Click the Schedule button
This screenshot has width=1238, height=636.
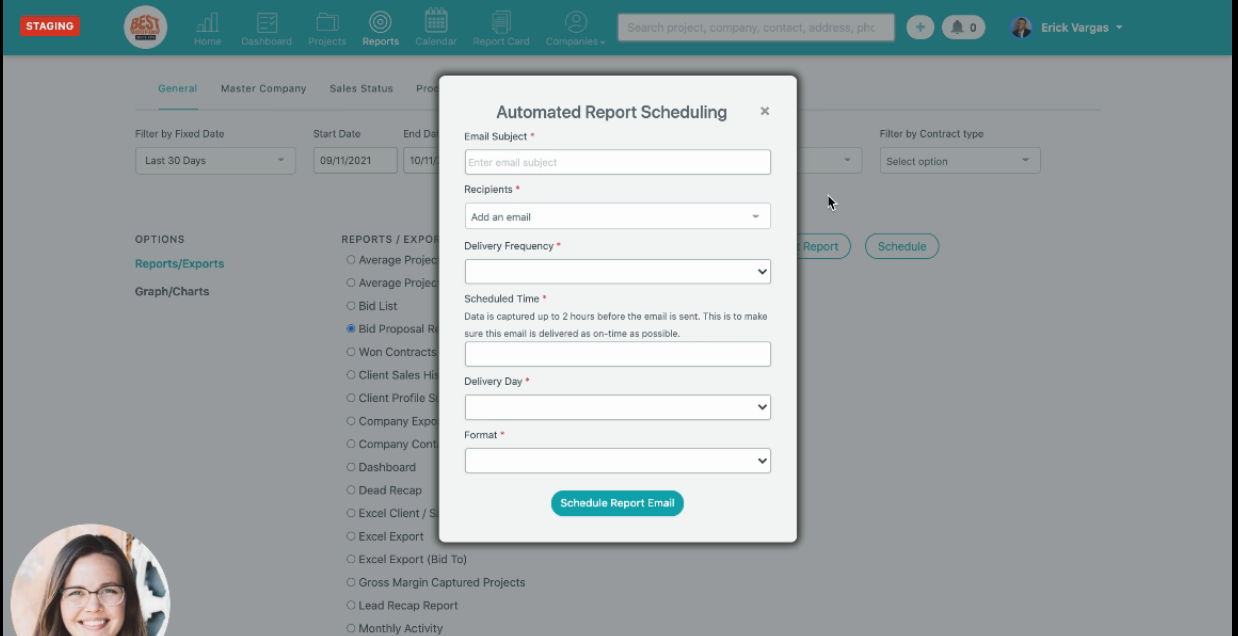pos(902,246)
